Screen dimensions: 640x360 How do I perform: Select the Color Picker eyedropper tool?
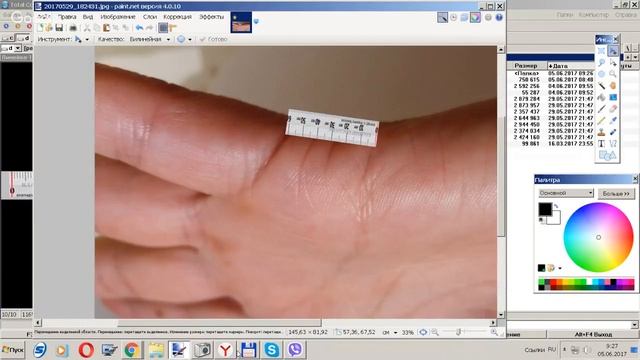pos(613,120)
